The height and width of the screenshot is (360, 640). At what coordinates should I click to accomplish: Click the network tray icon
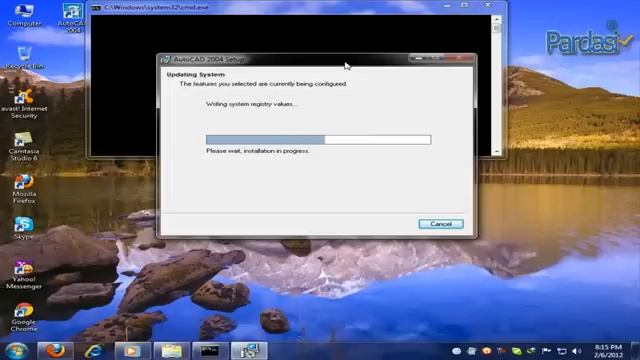point(562,351)
